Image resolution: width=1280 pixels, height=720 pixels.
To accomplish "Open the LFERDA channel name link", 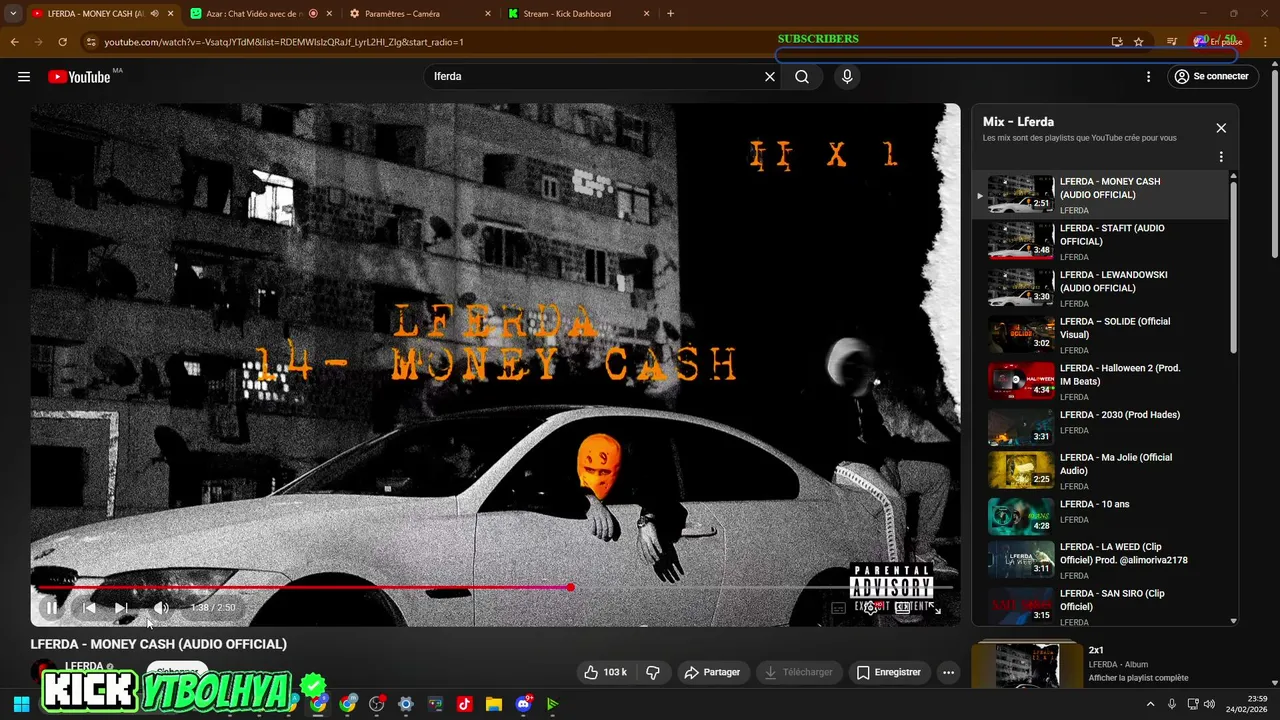I will tap(84, 666).
